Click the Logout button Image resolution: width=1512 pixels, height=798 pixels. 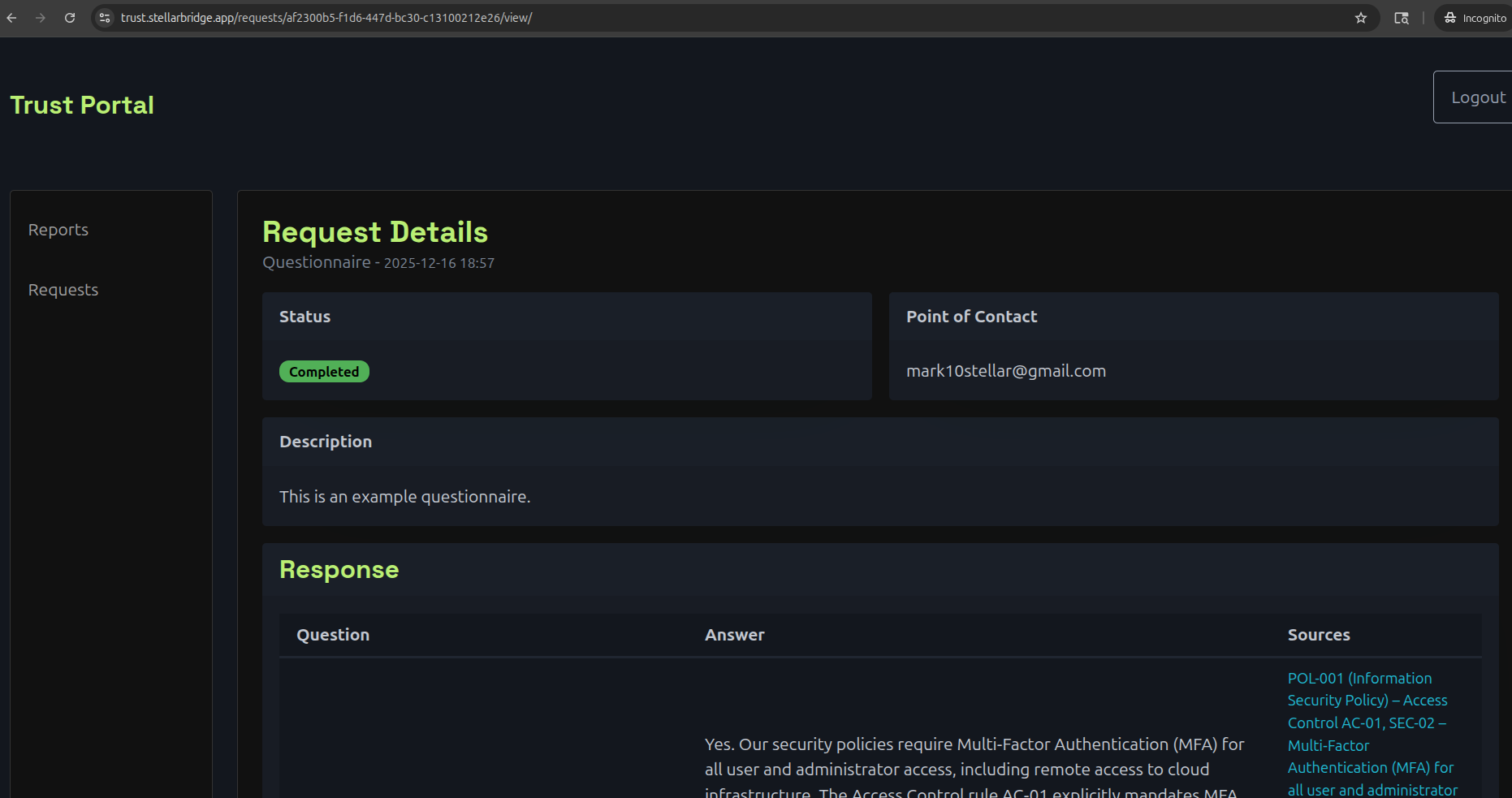[1478, 97]
